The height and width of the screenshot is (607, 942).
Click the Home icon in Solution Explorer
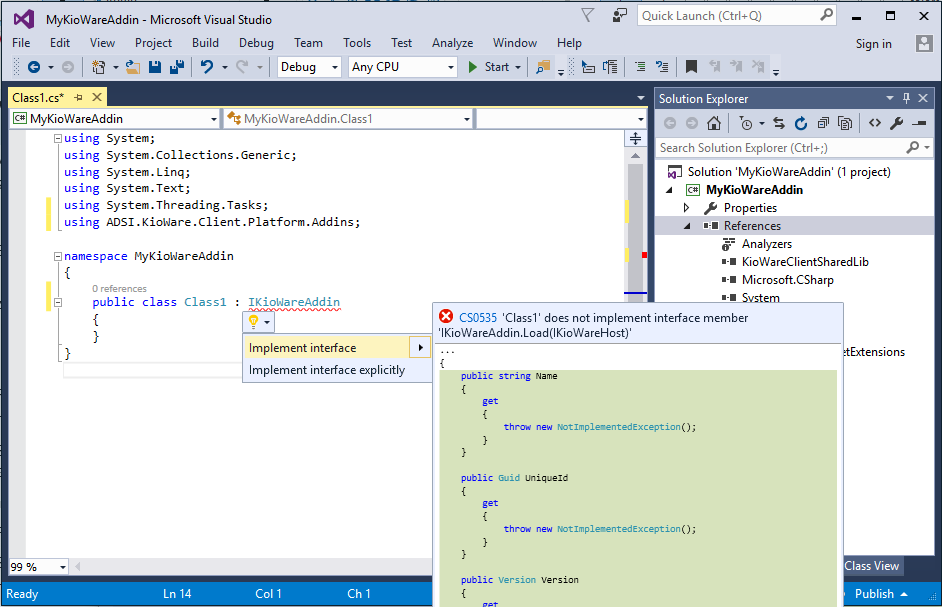pos(714,123)
